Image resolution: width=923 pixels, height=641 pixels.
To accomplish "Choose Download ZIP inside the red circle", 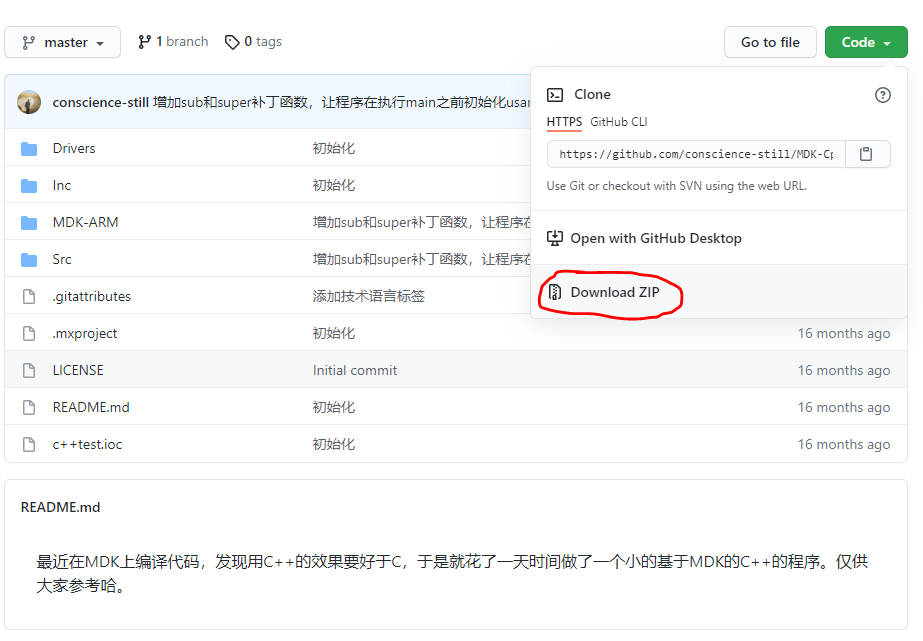I will coord(614,293).
